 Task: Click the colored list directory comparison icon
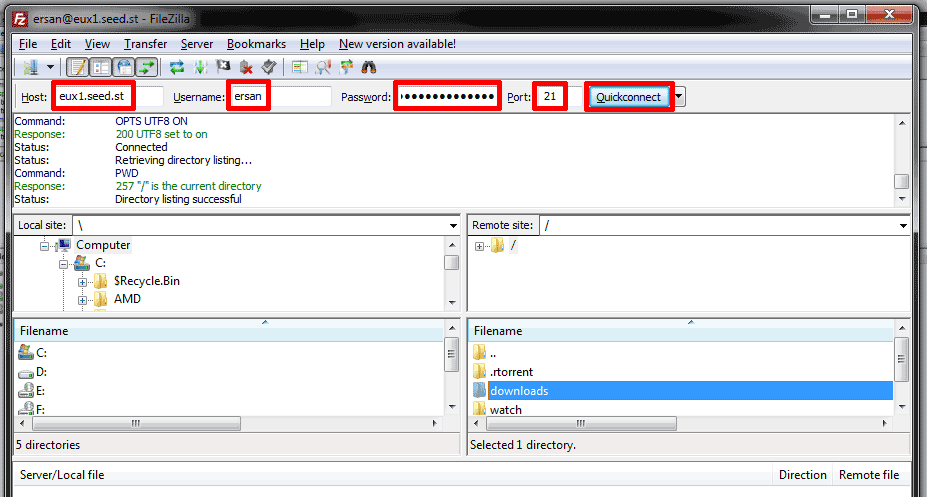[x=300, y=67]
